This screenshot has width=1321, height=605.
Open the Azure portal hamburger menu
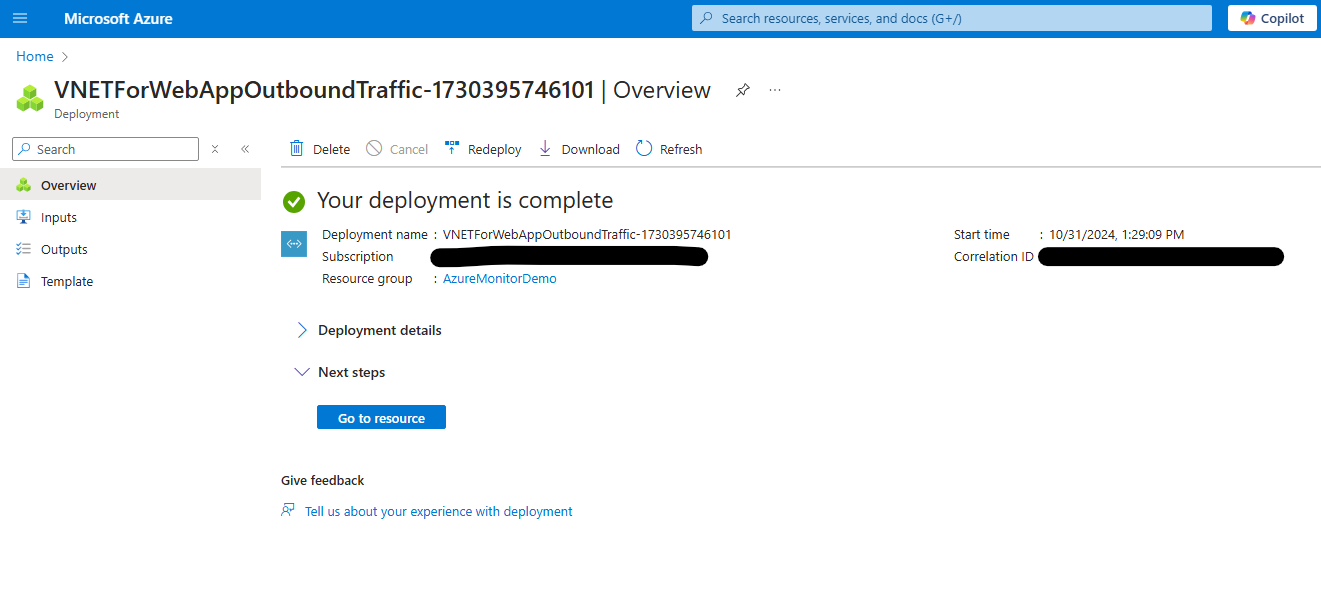pyautogui.click(x=20, y=18)
